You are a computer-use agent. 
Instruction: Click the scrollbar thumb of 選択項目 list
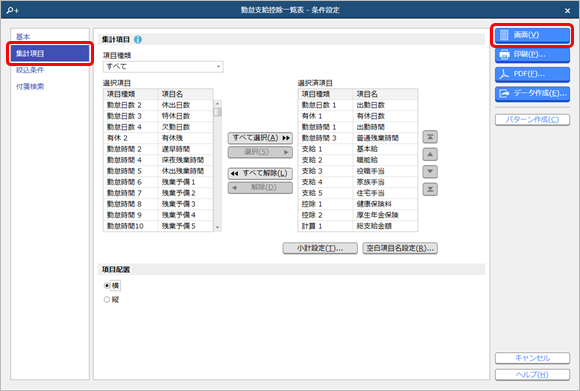pyautogui.click(x=218, y=112)
